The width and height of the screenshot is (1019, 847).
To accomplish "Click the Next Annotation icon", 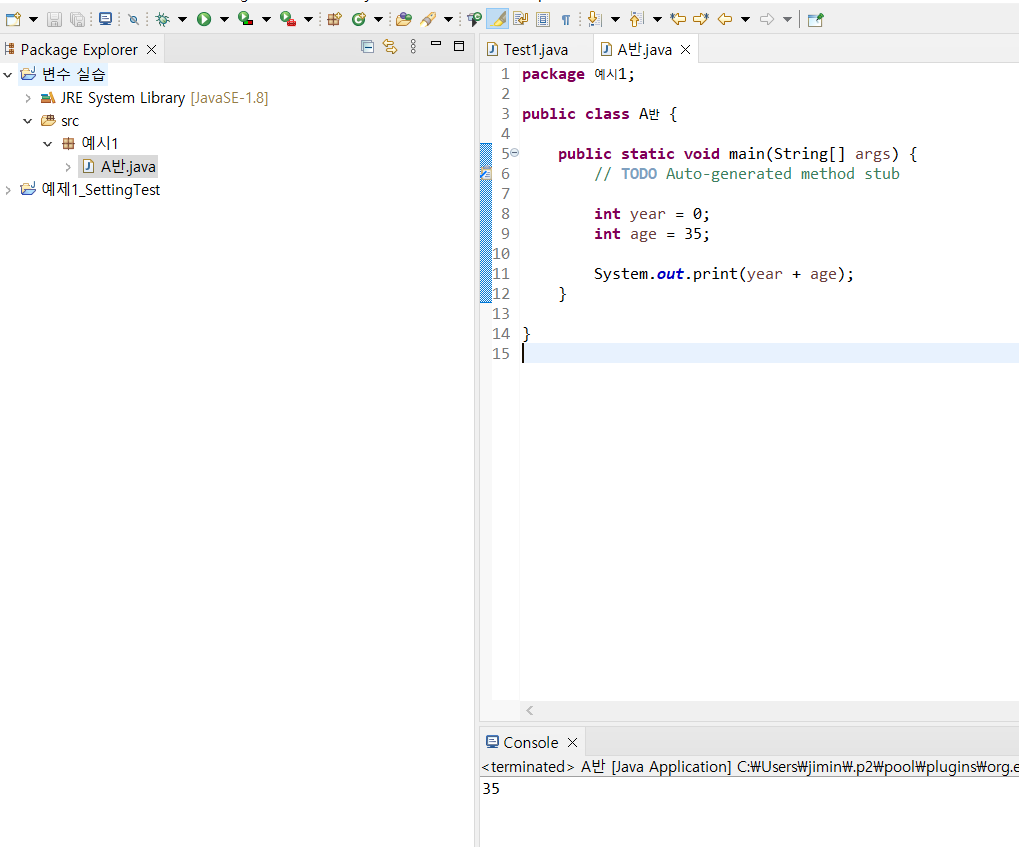I will tap(595, 20).
